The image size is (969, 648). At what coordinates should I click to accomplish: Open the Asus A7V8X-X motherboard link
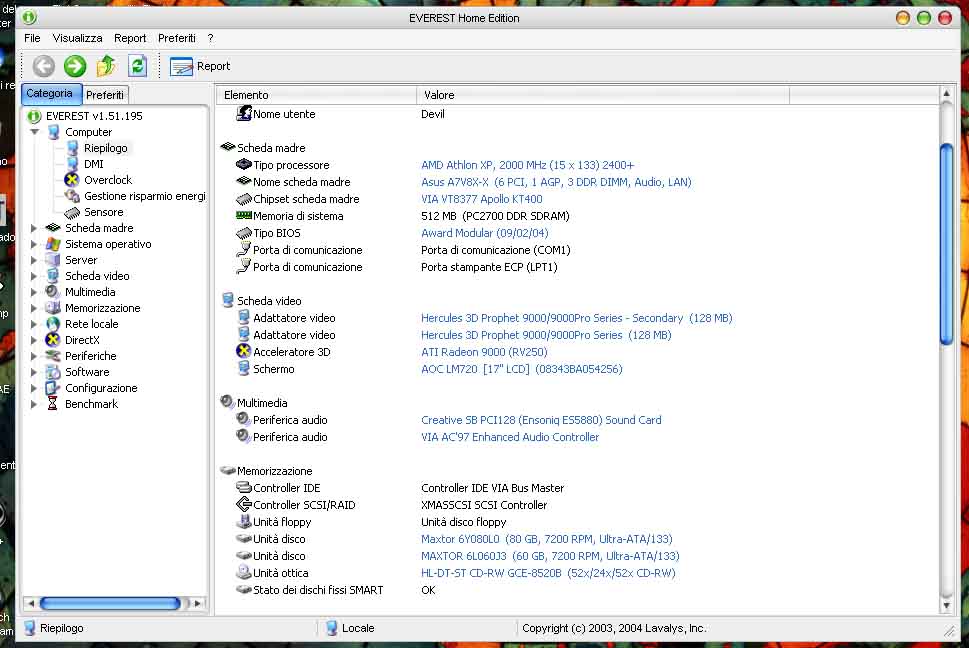[556, 182]
